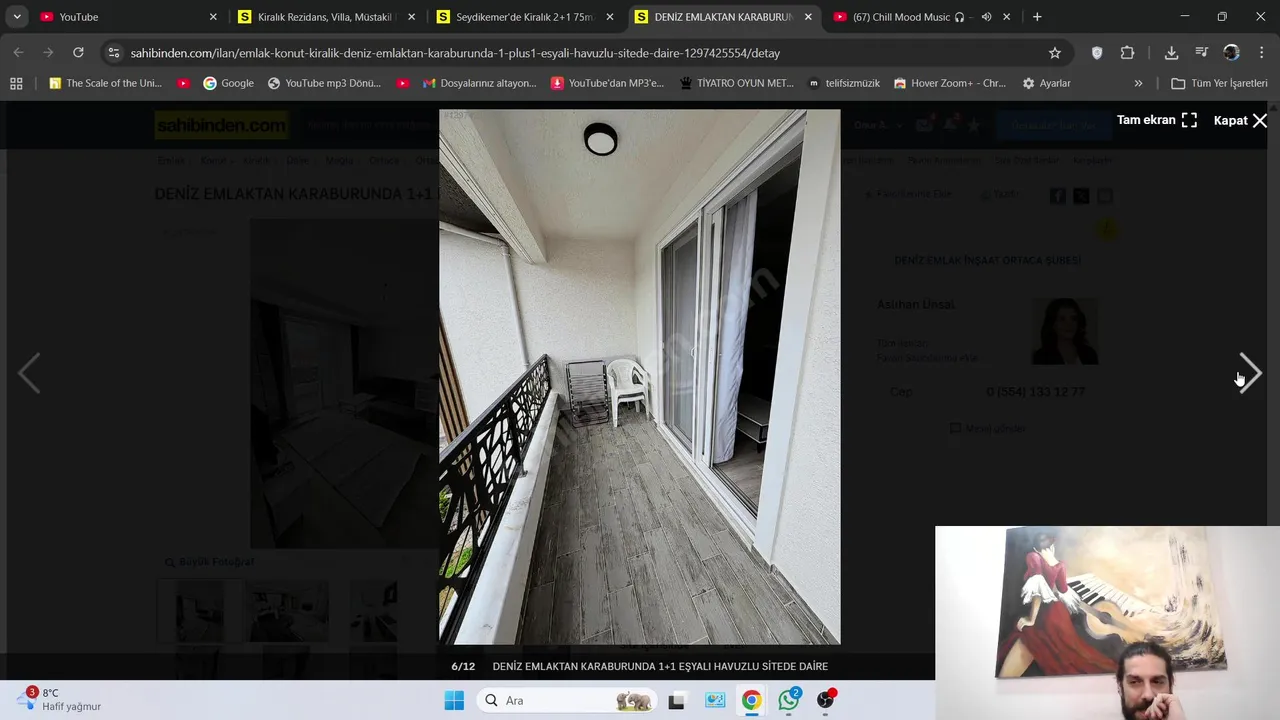This screenshot has height=720, width=1280.
Task: View site information icon beside URL
Action: coord(114,53)
